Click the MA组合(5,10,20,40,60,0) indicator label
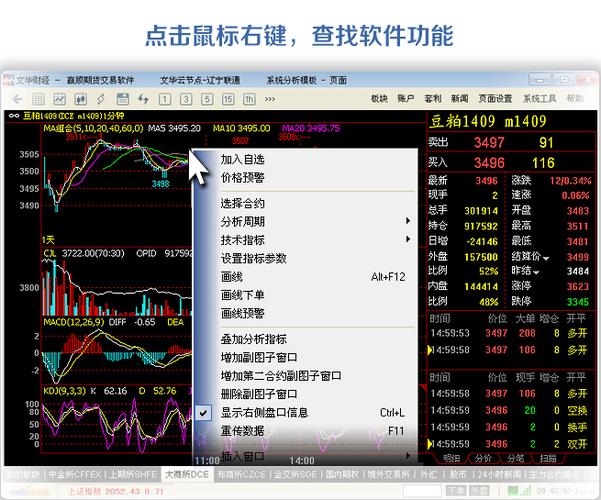The height and width of the screenshot is (500, 601). click(x=93, y=128)
